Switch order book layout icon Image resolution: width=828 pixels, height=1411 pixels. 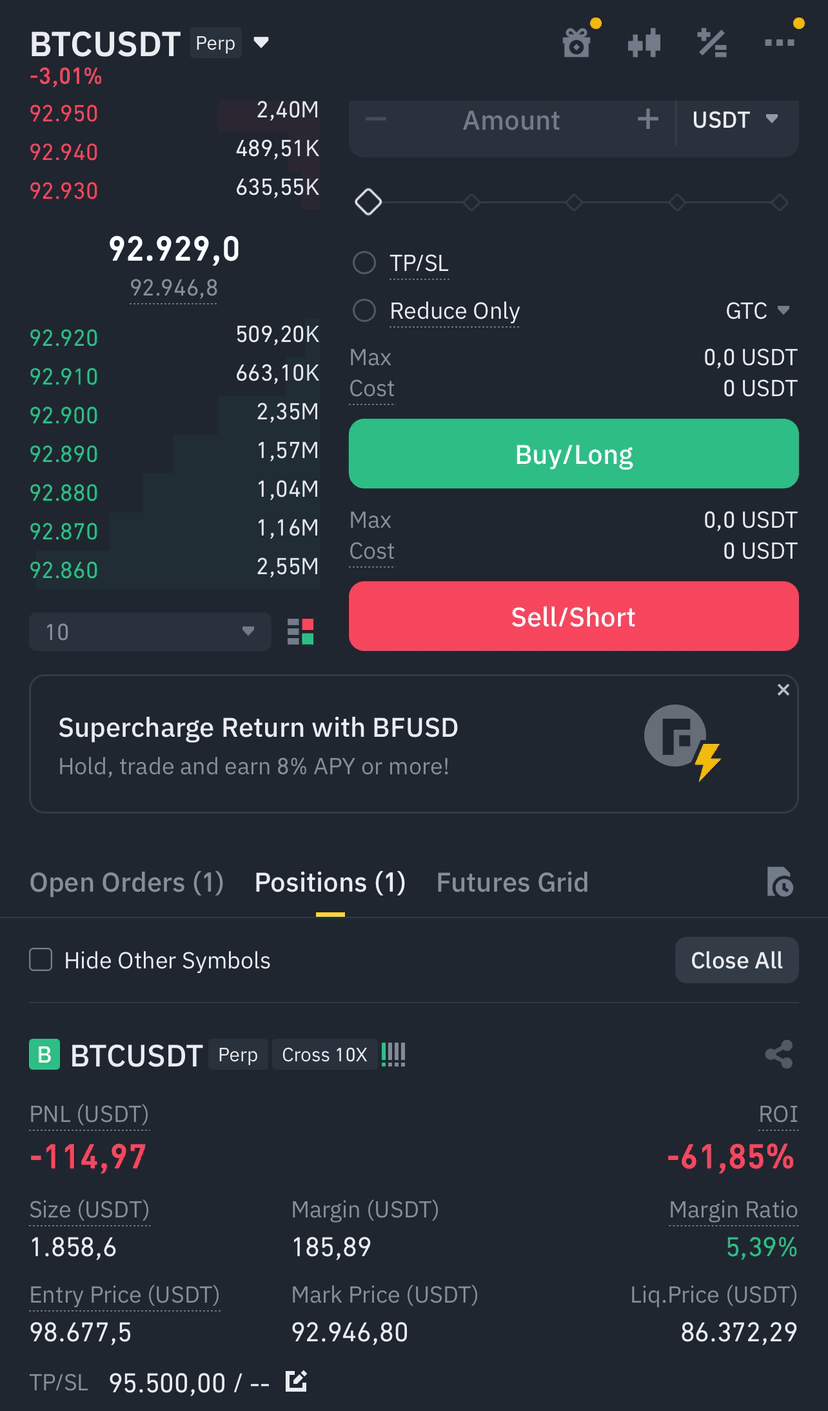(x=300, y=632)
